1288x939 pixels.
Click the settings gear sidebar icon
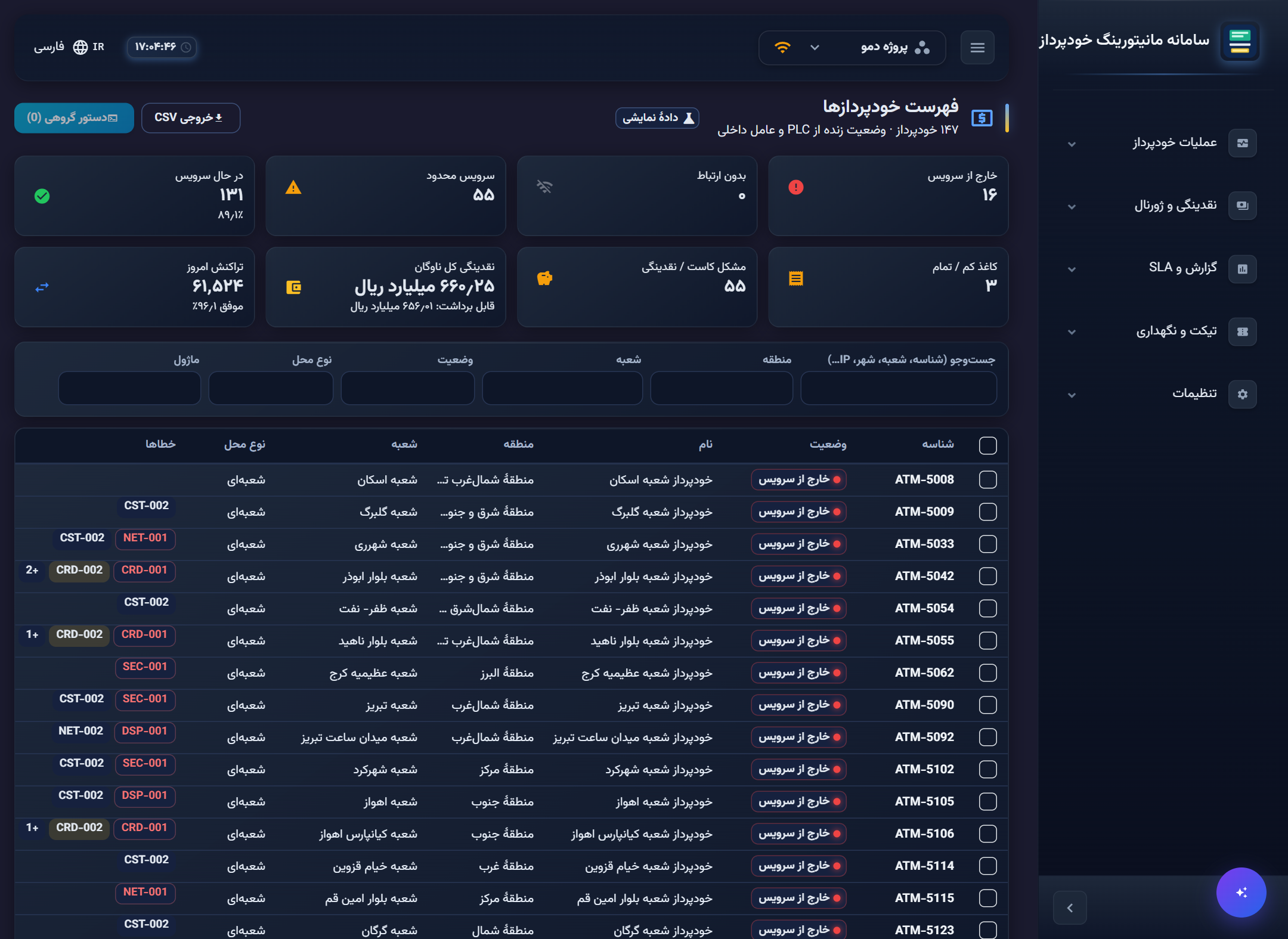point(1243,394)
